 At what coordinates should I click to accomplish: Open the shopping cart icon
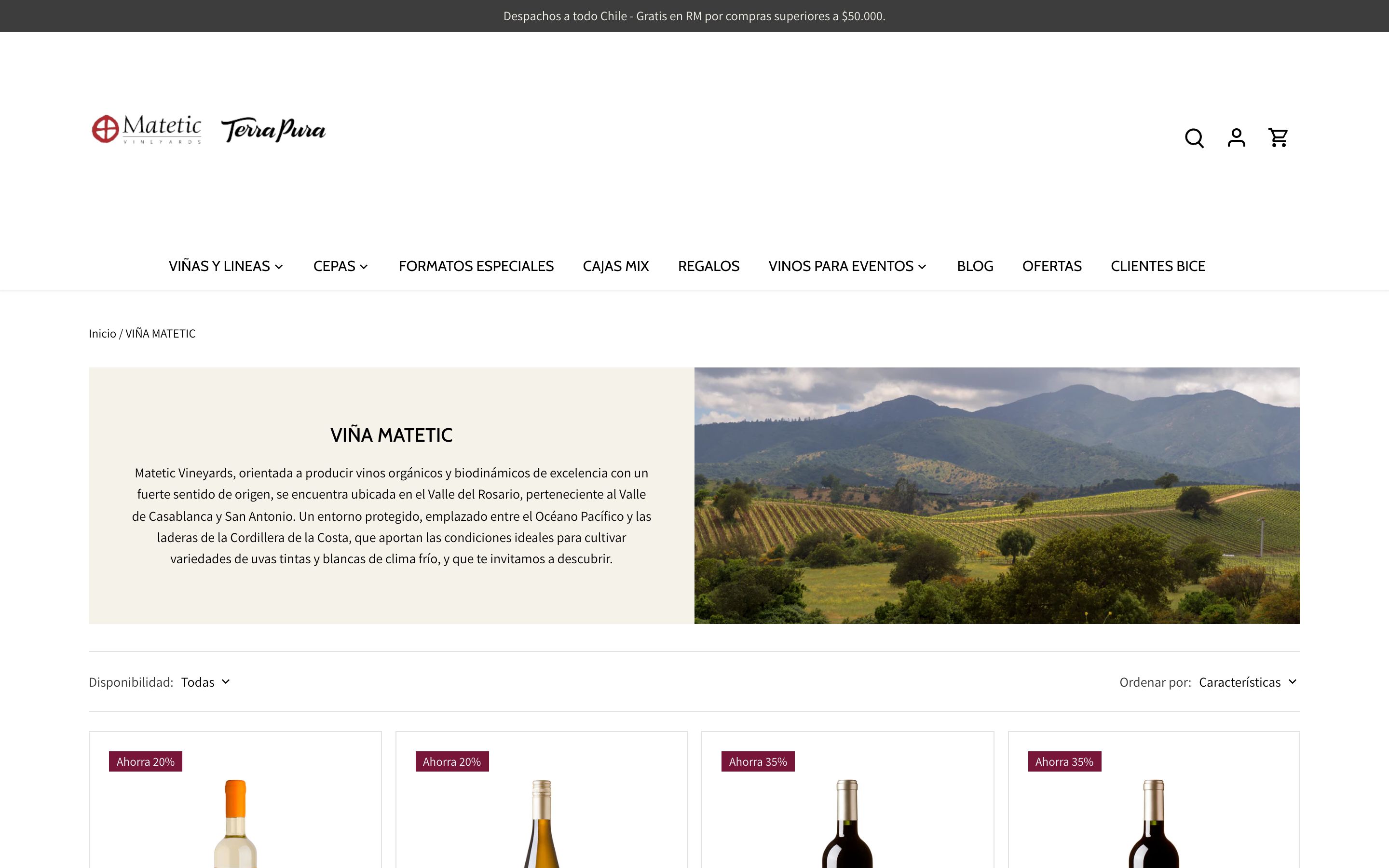click(1278, 138)
